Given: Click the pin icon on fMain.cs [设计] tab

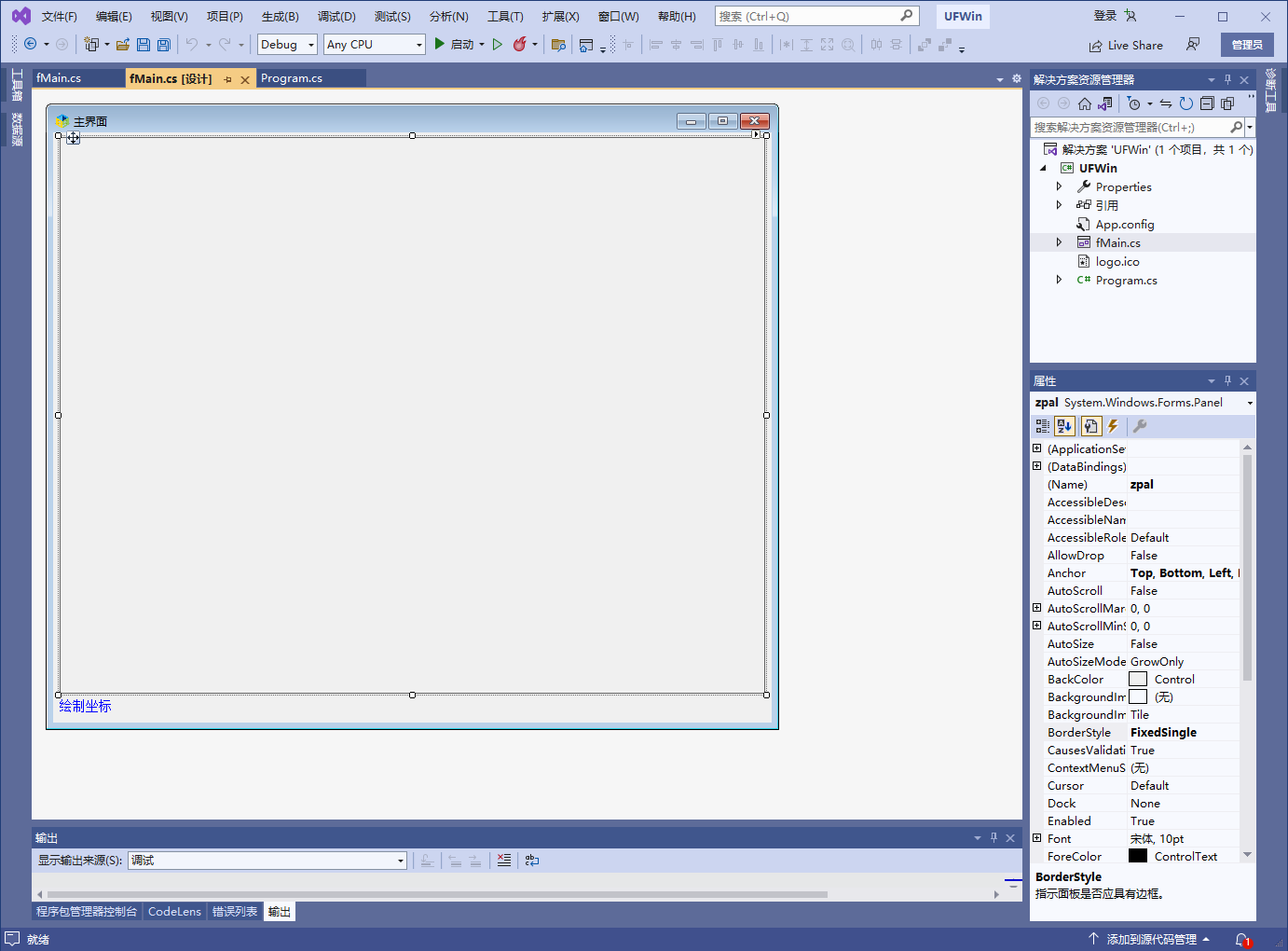Looking at the screenshot, I should pyautogui.click(x=228, y=80).
